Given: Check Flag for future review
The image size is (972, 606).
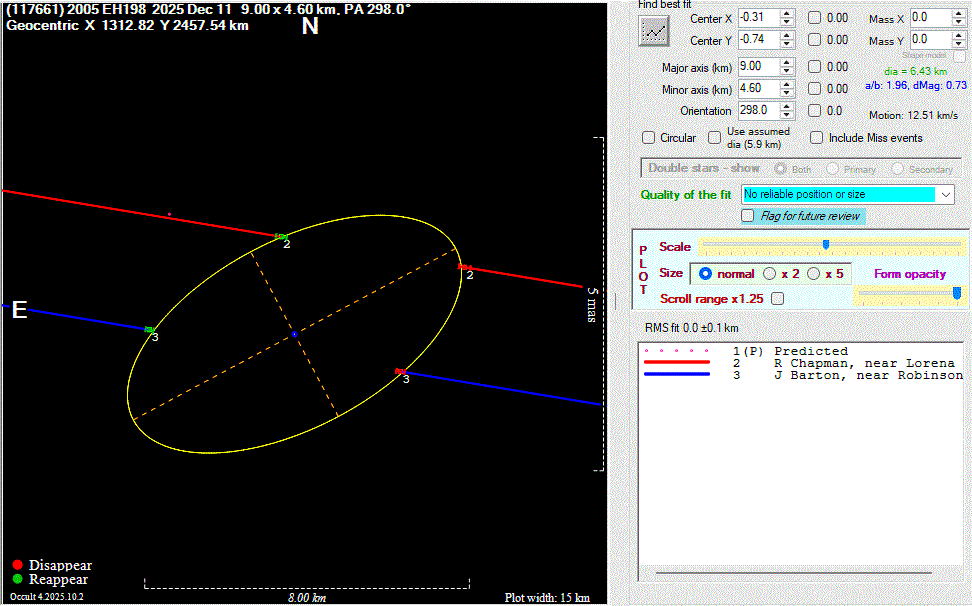Looking at the screenshot, I should 747,216.
